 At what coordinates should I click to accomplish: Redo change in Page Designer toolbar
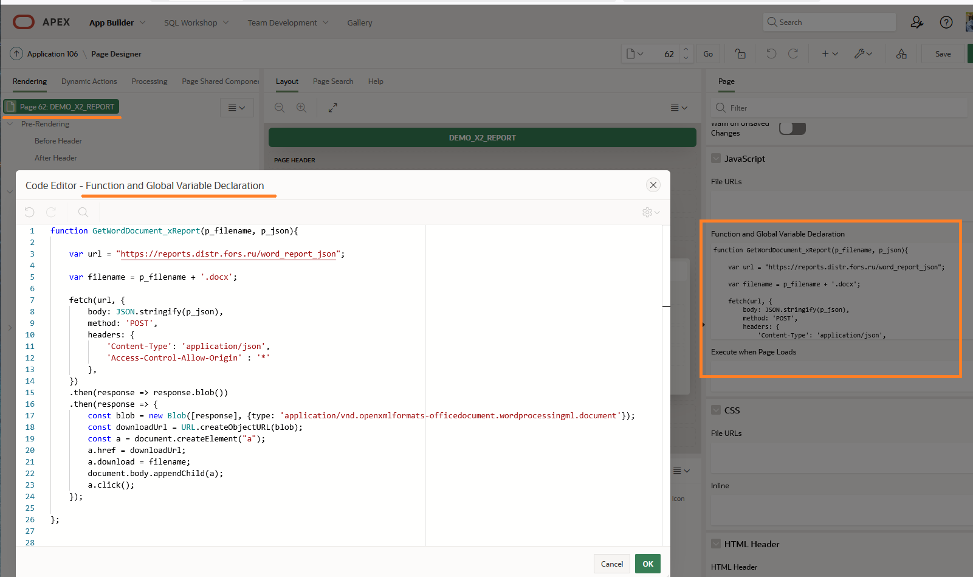tap(793, 54)
